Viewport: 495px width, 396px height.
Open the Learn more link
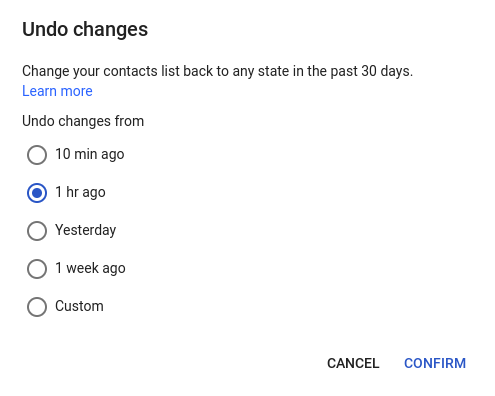pos(57,91)
